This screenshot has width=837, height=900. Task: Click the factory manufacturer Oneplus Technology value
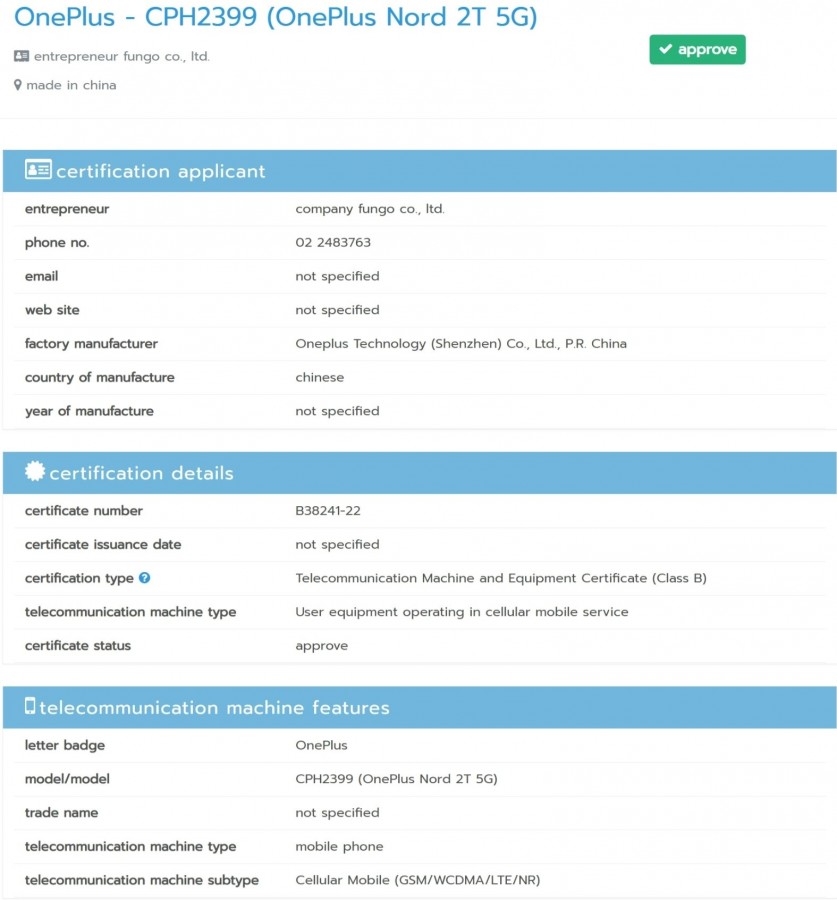tap(461, 344)
